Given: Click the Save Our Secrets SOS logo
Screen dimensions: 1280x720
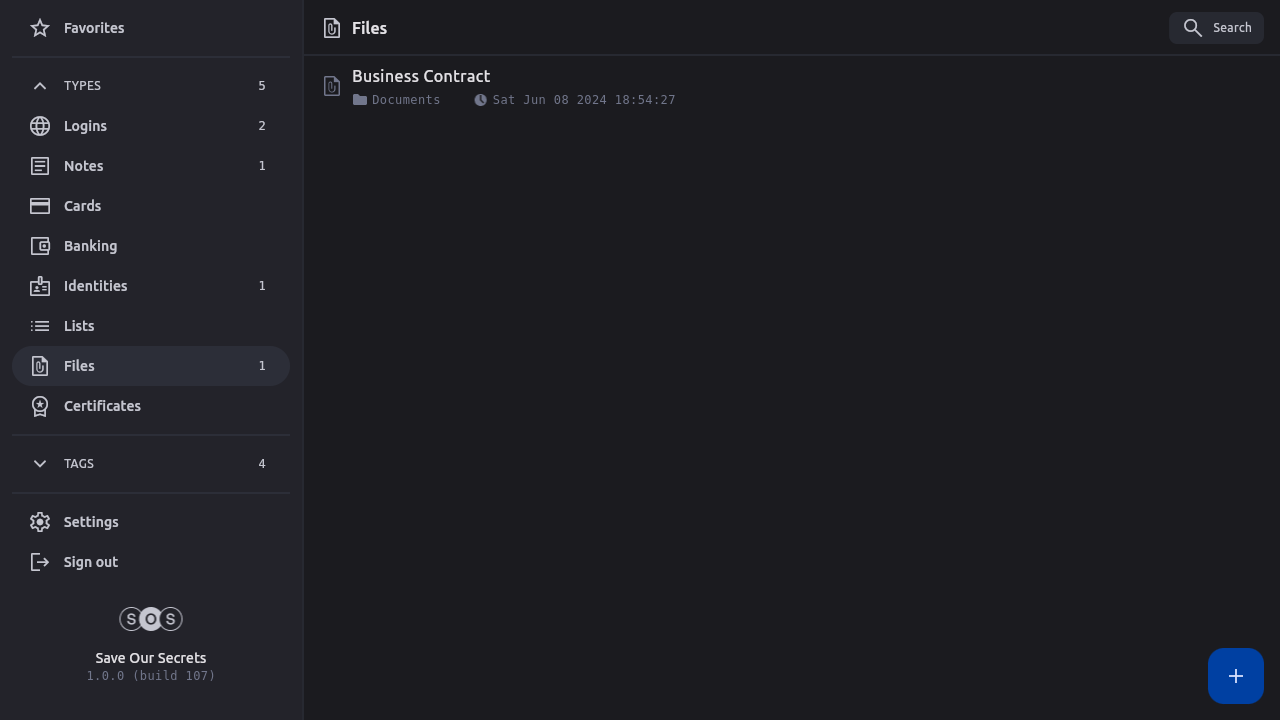Looking at the screenshot, I should (x=151, y=619).
